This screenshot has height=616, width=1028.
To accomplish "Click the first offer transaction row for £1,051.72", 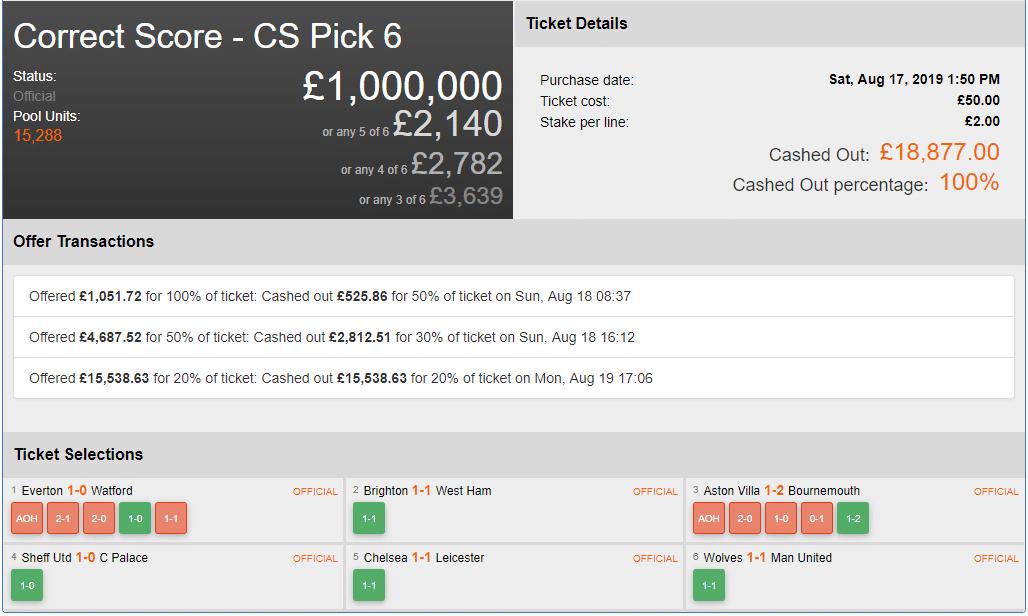I will 513,297.
